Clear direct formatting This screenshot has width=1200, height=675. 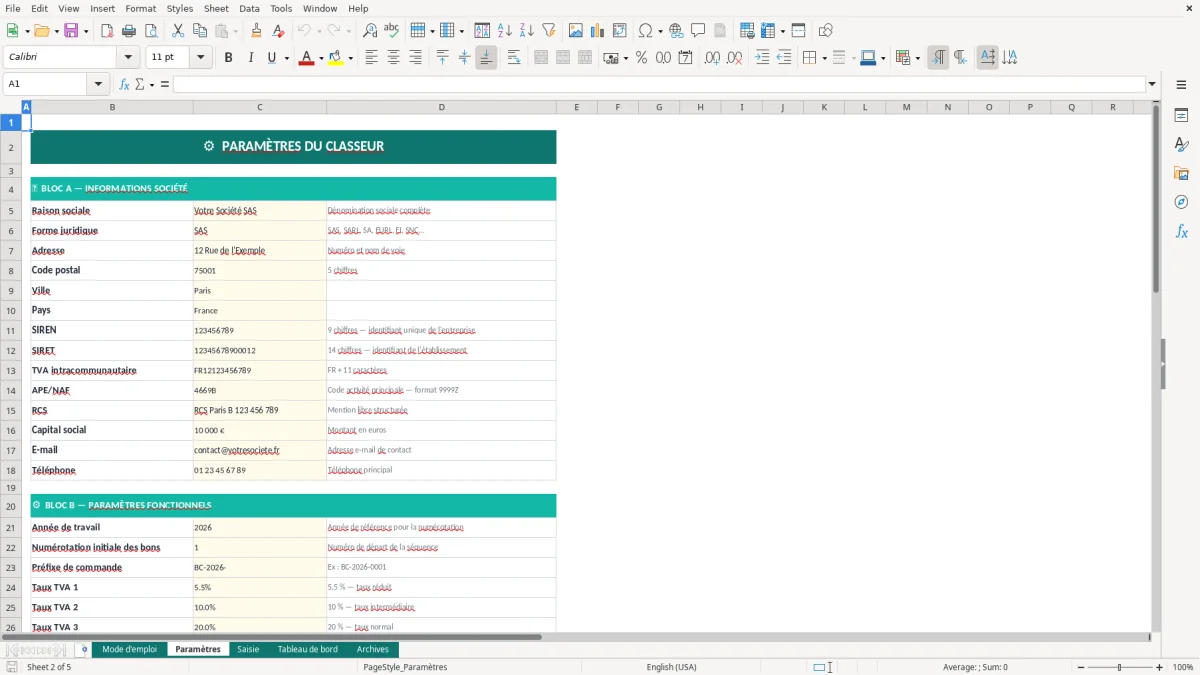pyautogui.click(x=279, y=31)
